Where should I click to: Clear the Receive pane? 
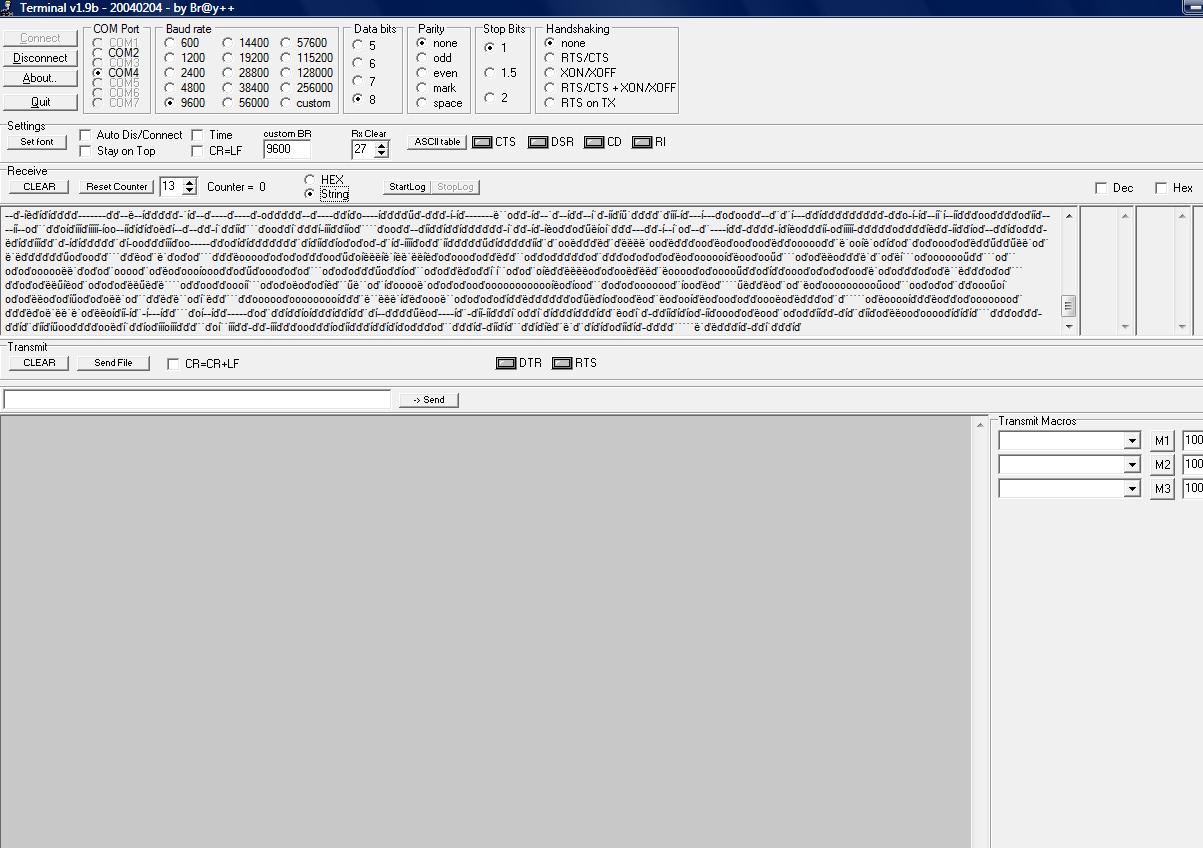tap(39, 187)
